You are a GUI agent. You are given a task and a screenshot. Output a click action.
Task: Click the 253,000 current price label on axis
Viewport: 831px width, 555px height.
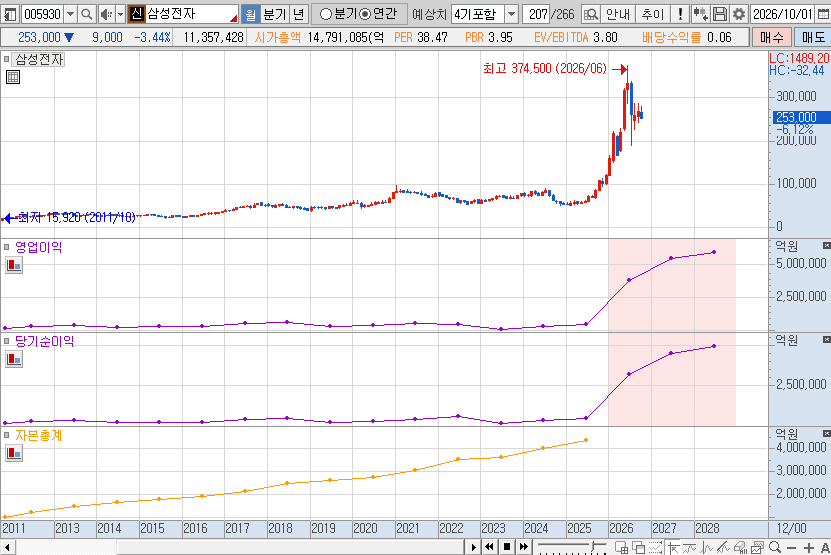[x=800, y=117]
